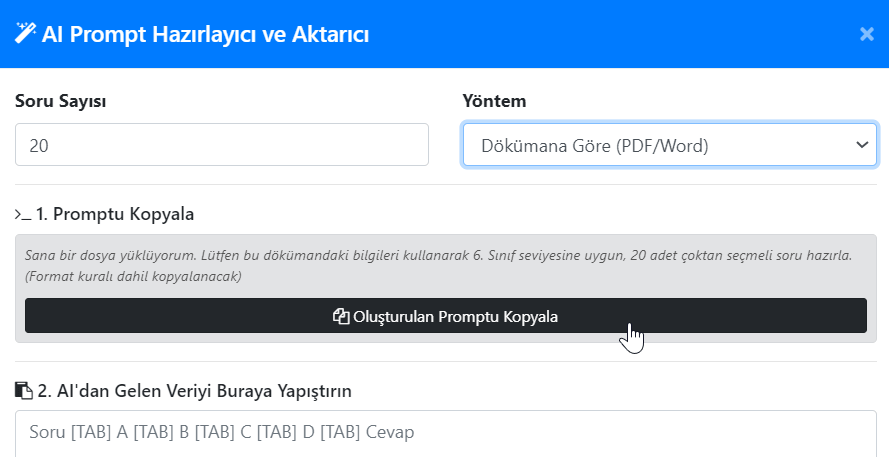Click the "1. Promptu Kopyala" heading

[x=114, y=214]
